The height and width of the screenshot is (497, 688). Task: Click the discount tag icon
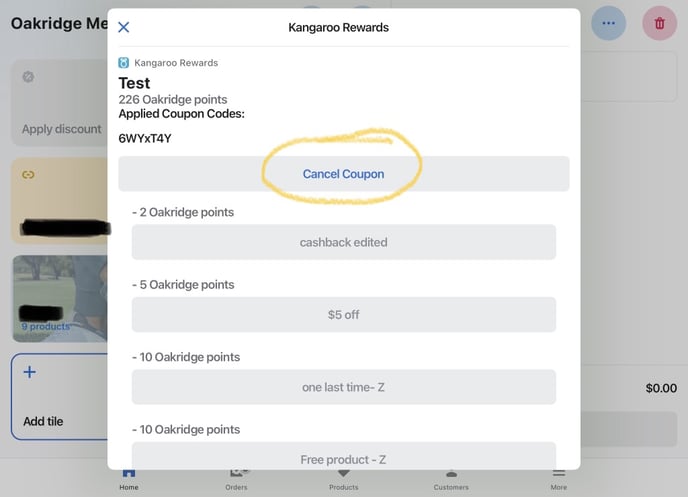tap(29, 77)
